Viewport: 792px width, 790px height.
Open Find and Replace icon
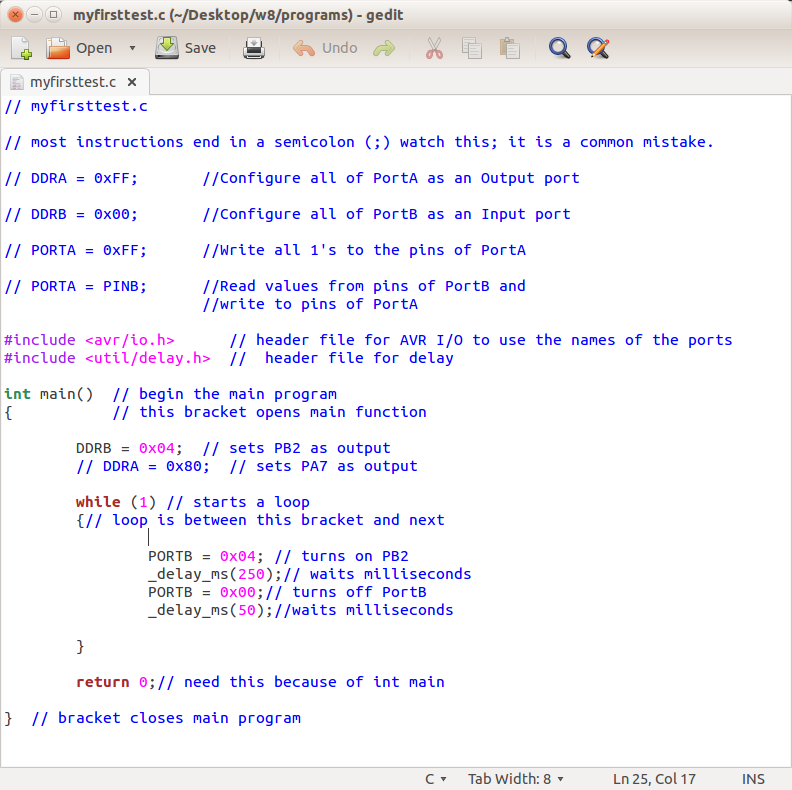(598, 48)
